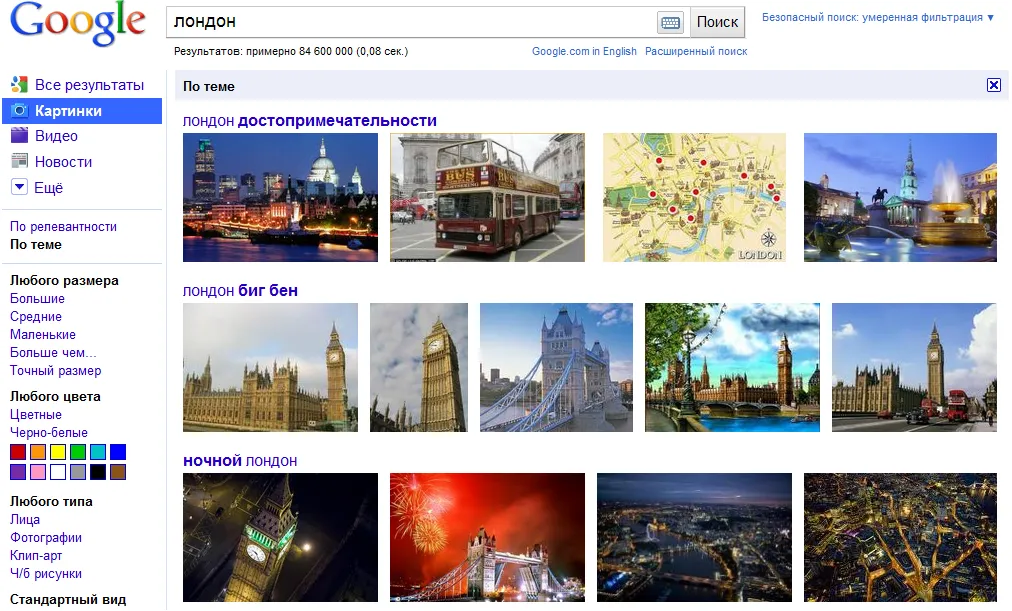Screen dimensions: 1012x611
Task: Open the Безопасный поиск filtering dropdown
Action: tap(878, 17)
